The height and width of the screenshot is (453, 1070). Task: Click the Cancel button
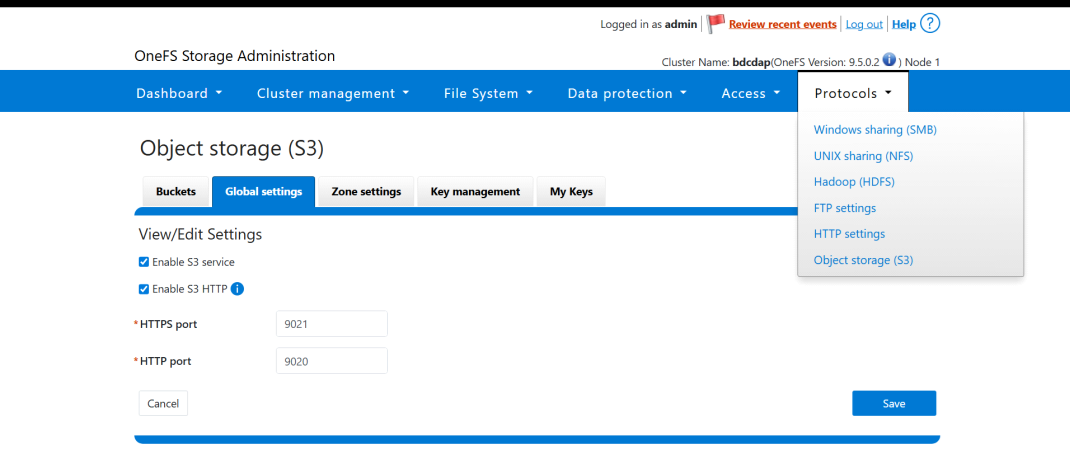coord(163,403)
